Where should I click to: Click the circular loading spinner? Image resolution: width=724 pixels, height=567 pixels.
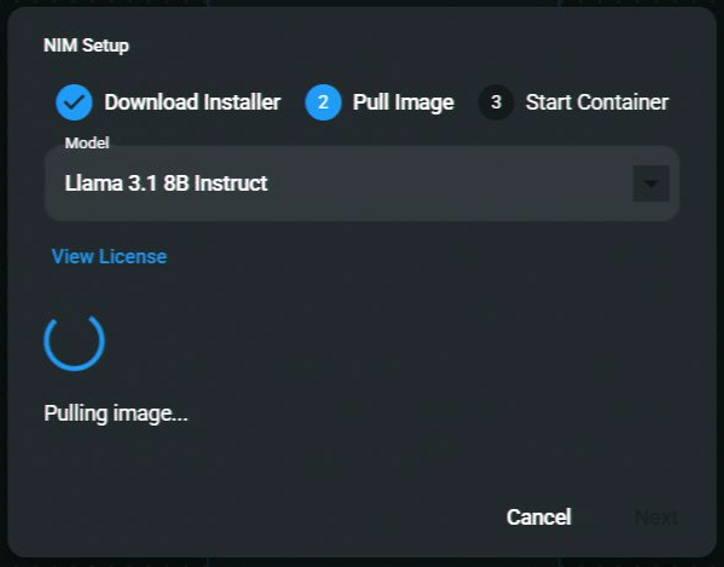[74, 341]
